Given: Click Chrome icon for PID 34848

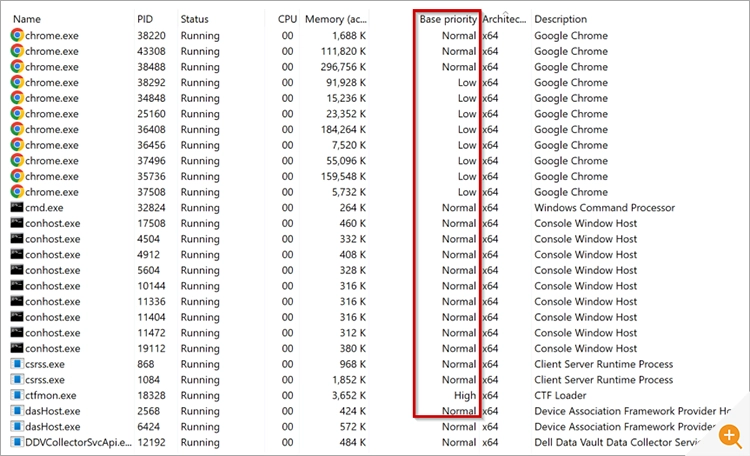Looking at the screenshot, I should click(x=17, y=98).
